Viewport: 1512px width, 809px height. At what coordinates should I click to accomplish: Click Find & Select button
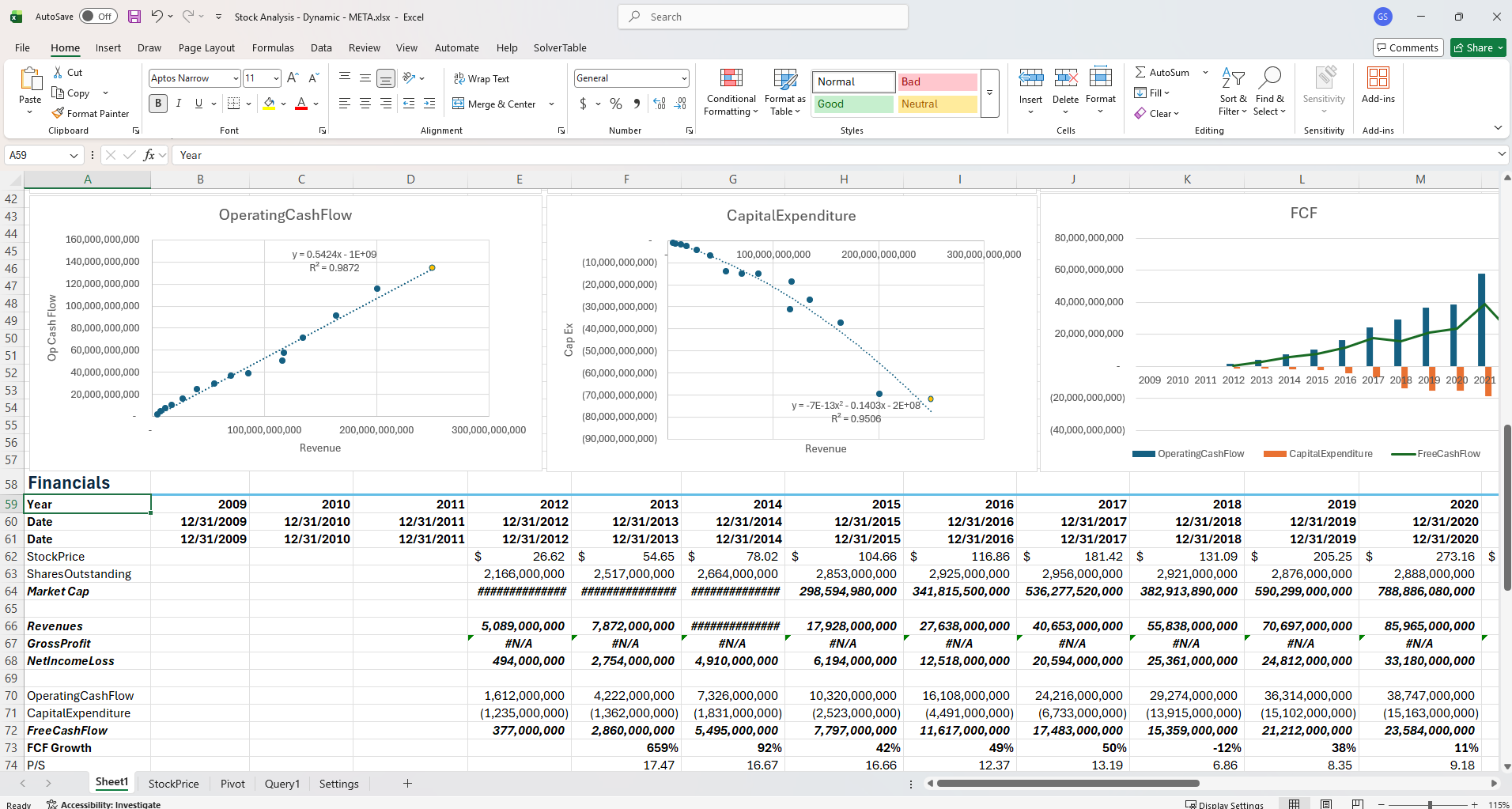click(1270, 92)
